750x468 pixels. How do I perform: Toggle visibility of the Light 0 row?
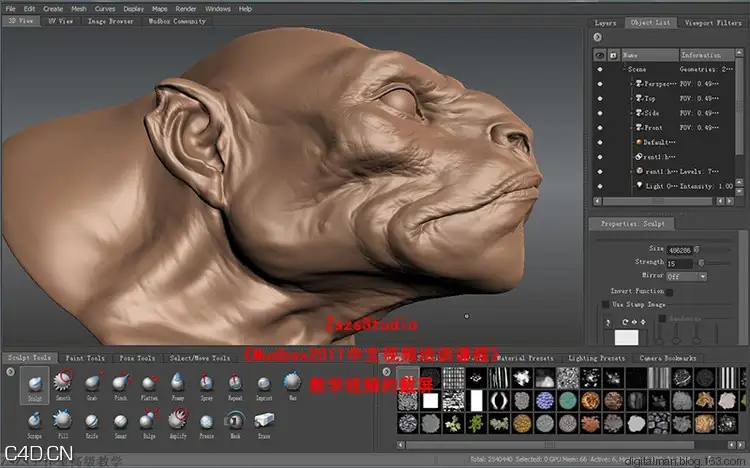[x=600, y=186]
